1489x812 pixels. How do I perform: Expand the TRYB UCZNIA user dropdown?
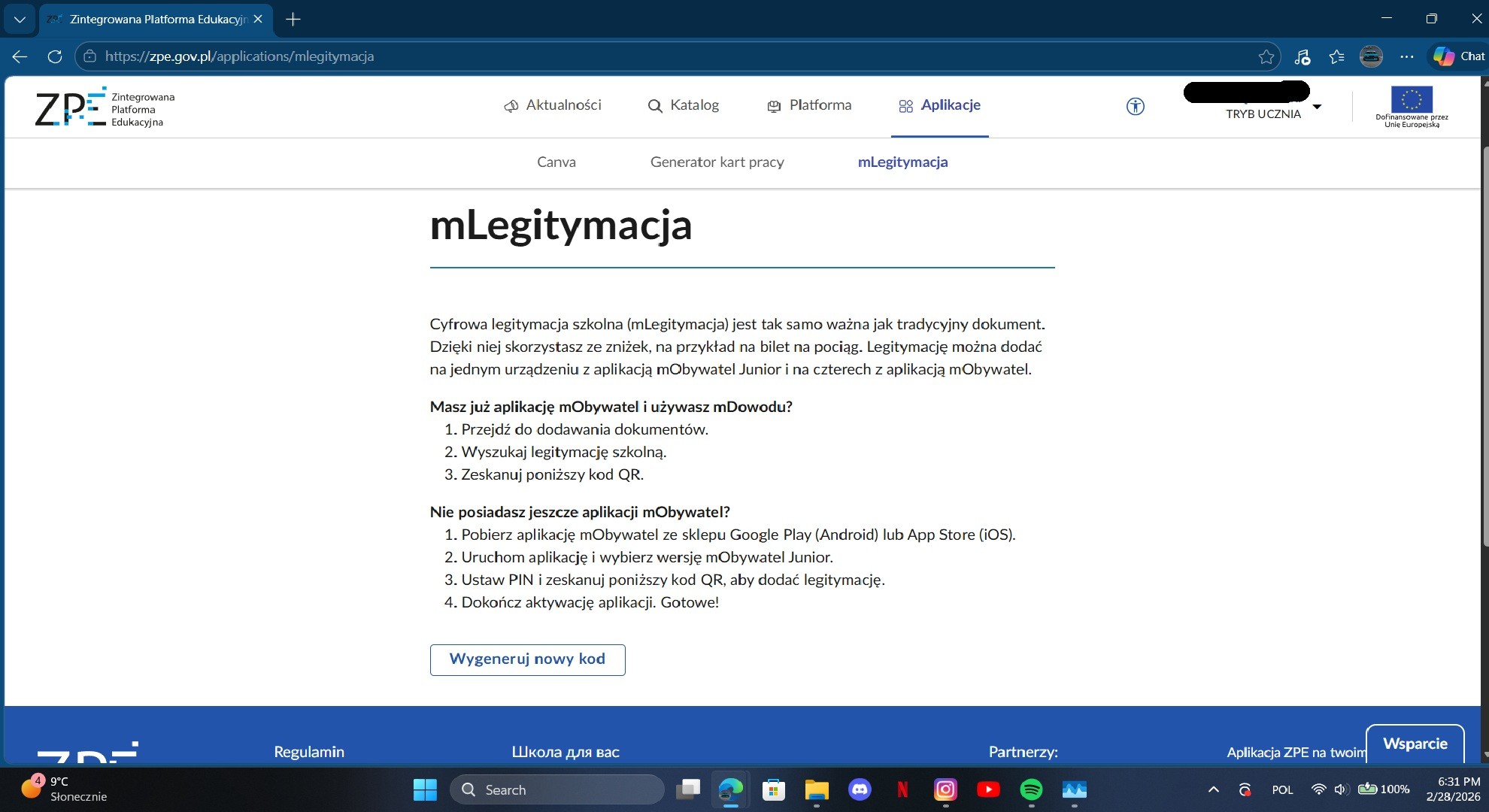pyautogui.click(x=1317, y=107)
